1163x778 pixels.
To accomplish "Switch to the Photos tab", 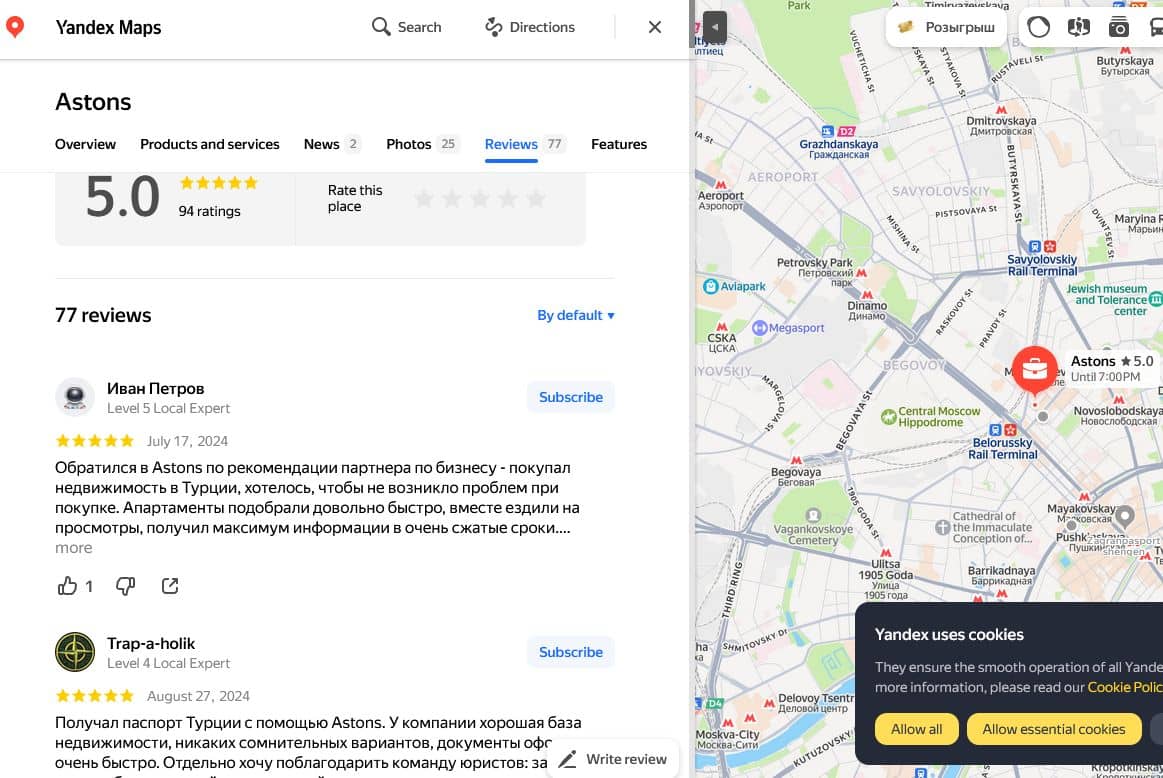I will pyautogui.click(x=408, y=144).
